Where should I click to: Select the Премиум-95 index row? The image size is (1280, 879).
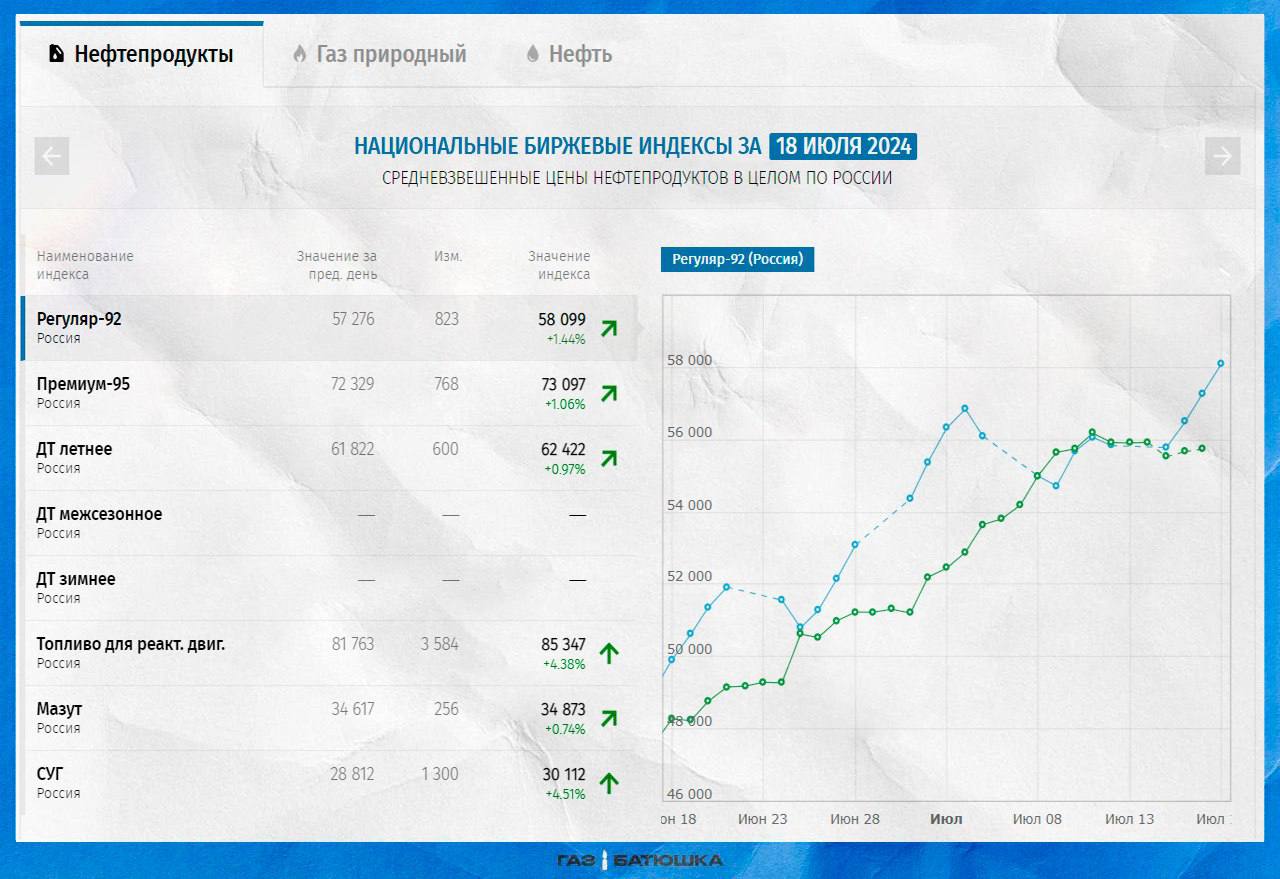[x=329, y=393]
